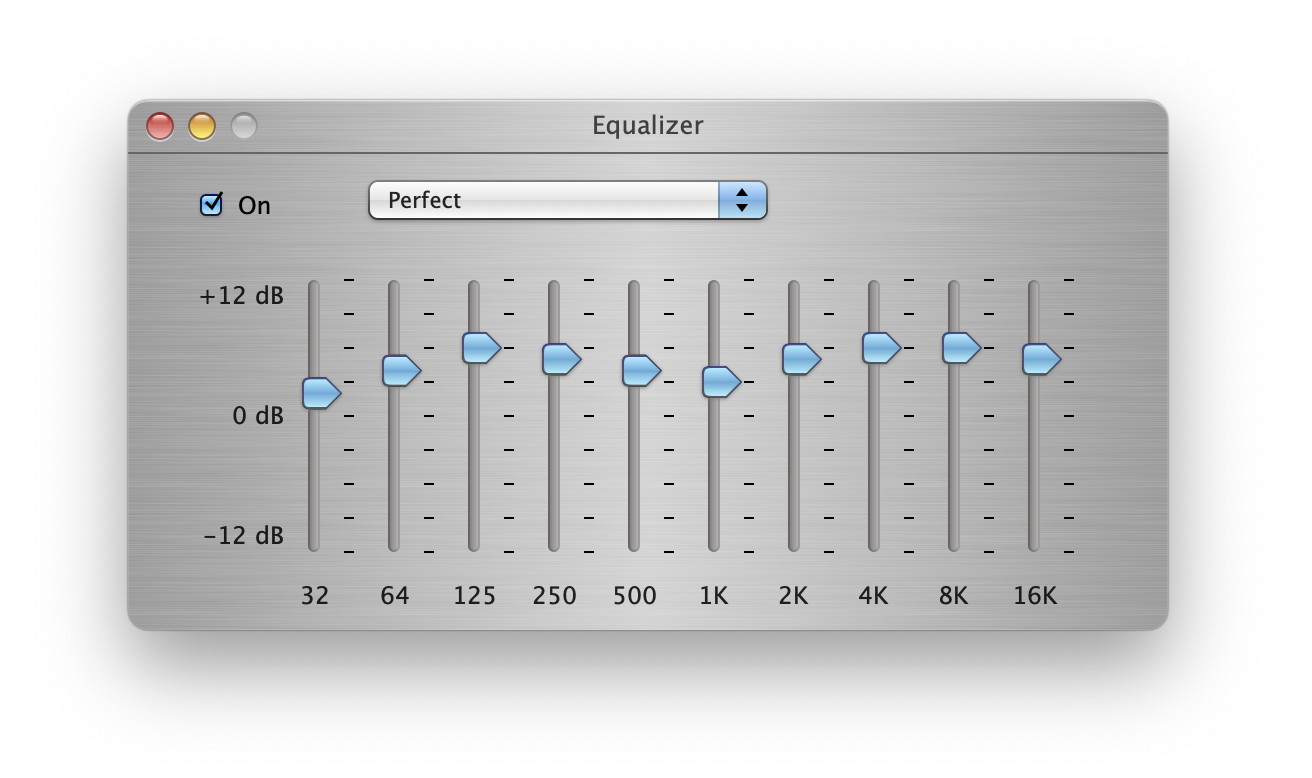This screenshot has height=778, width=1312.
Task: Click the 32 Hz slider handle
Action: [320, 393]
